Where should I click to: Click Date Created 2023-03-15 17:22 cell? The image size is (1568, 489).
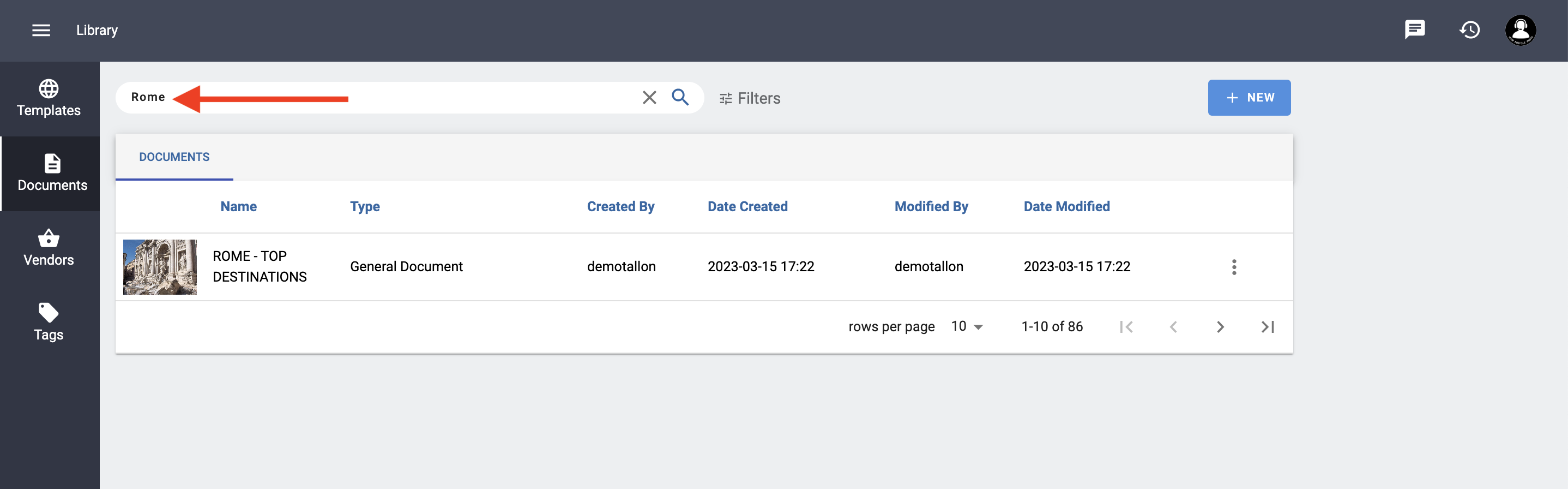pos(761,266)
